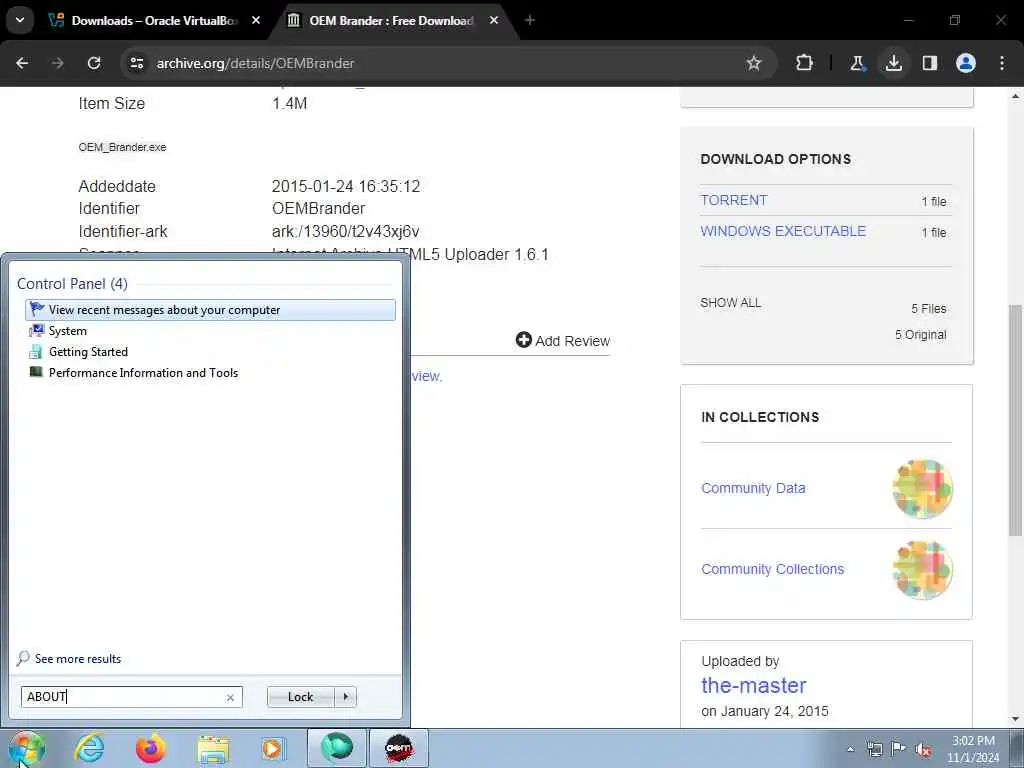Screen dimensions: 1024x768
Task: Clear the Start menu search text
Action: click(230, 697)
